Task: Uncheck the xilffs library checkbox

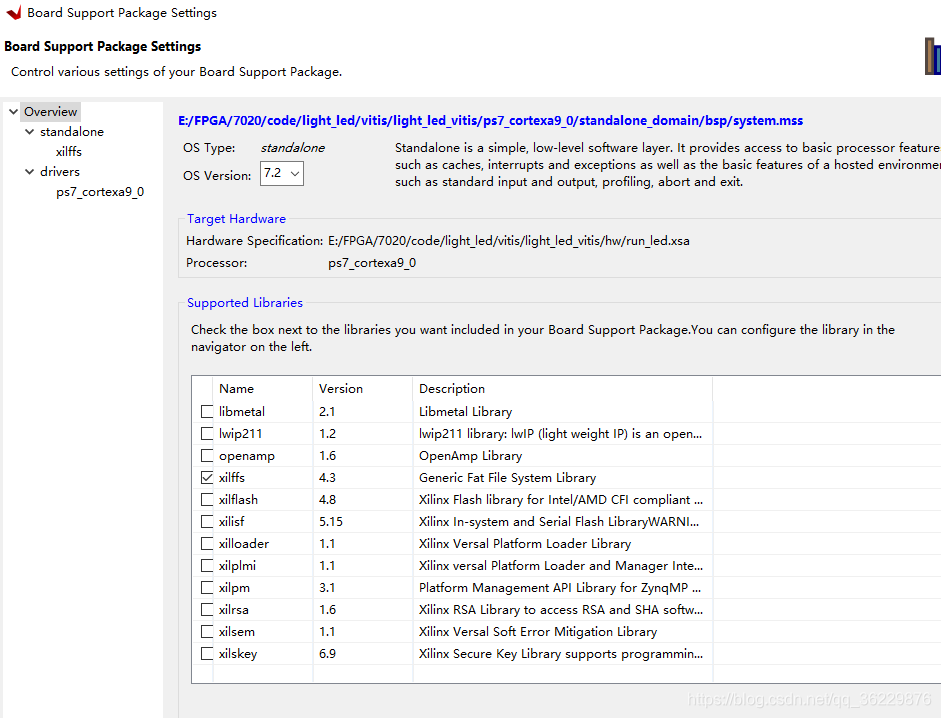Action: [207, 478]
